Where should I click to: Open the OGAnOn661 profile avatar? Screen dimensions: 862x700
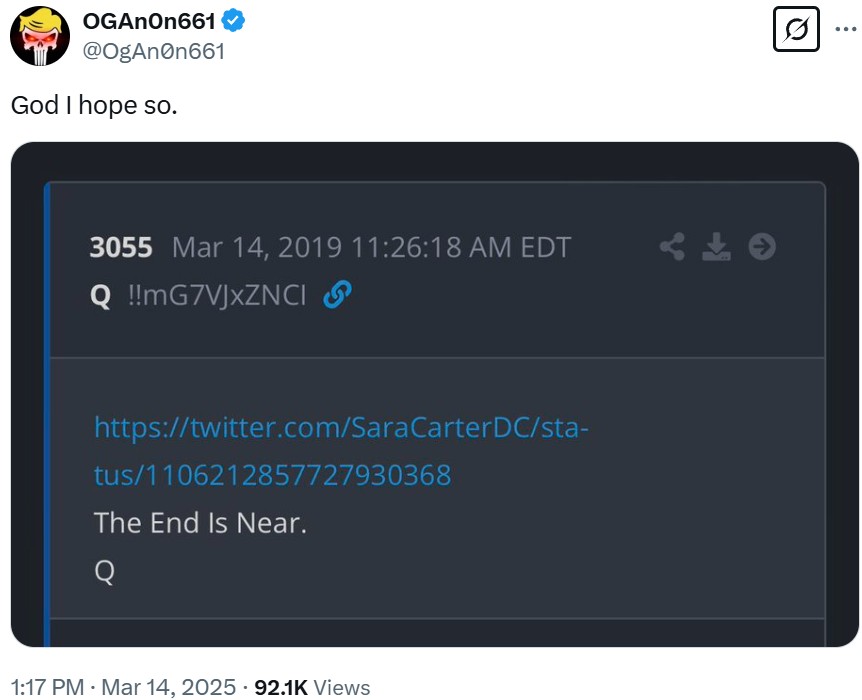(40, 36)
